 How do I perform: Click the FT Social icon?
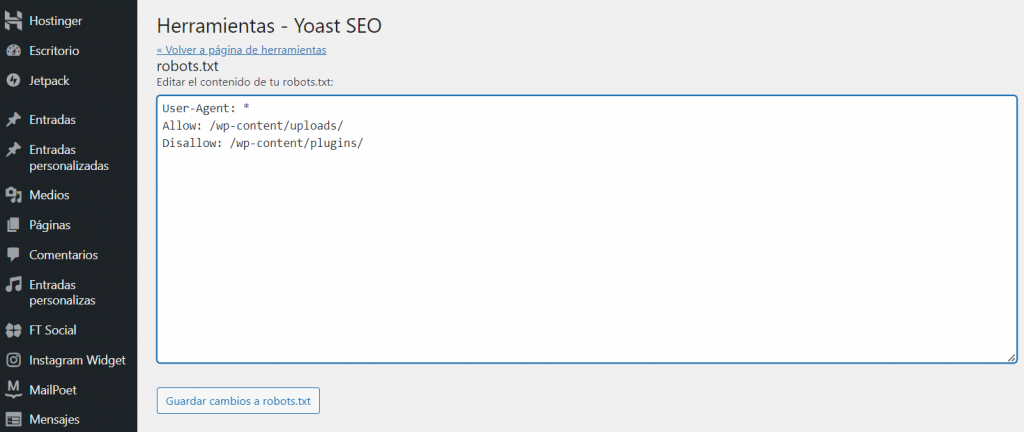click(14, 330)
